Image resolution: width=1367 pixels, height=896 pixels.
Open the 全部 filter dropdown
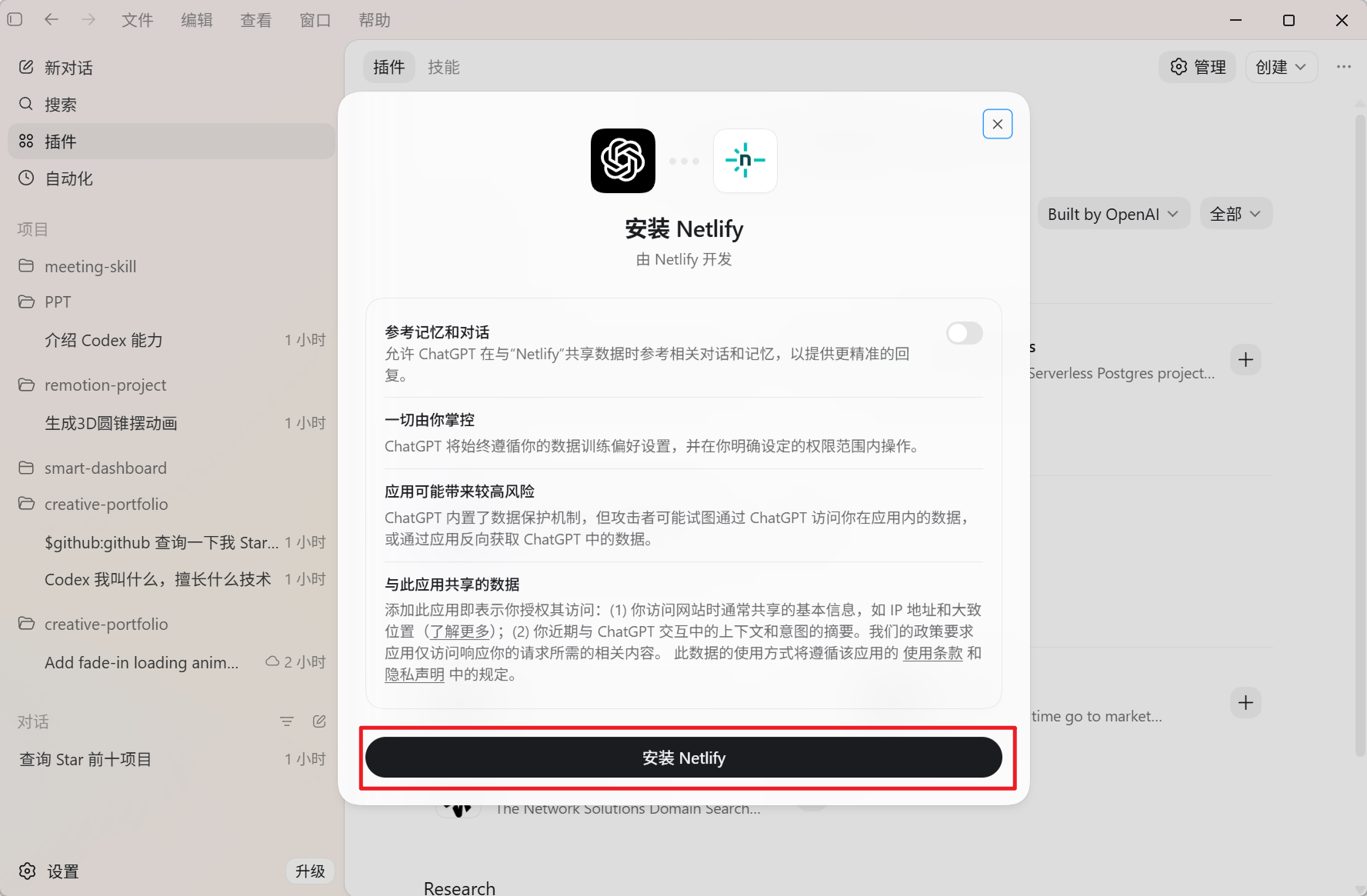coord(1236,214)
